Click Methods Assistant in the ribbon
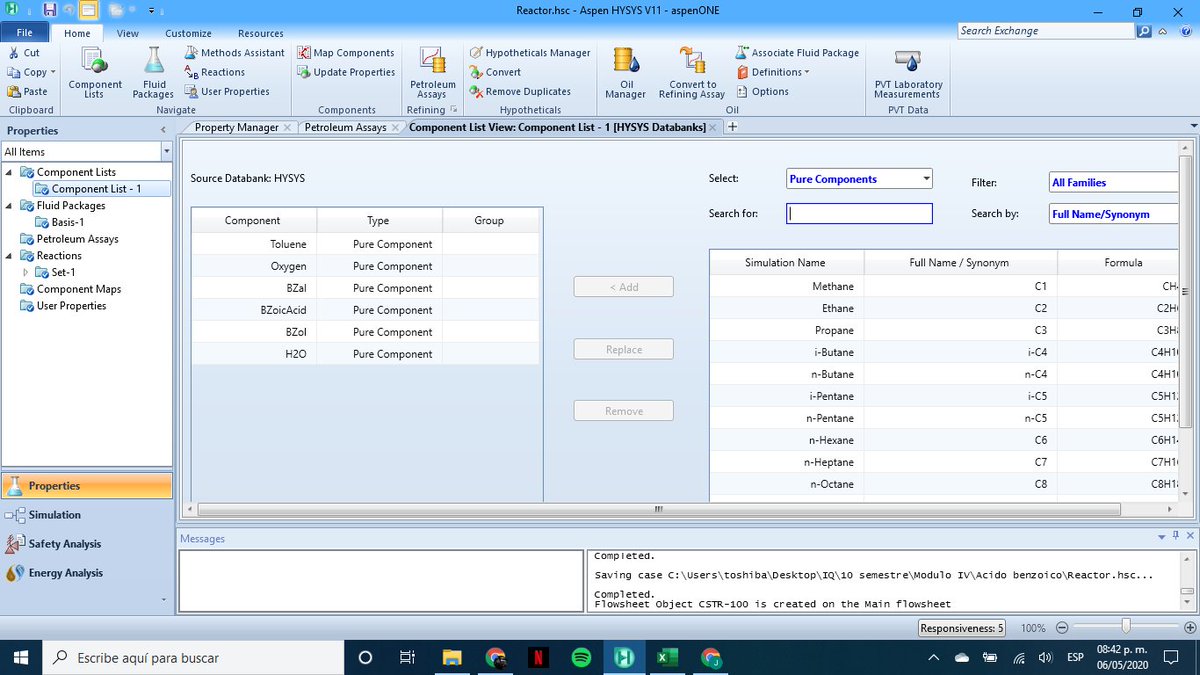Screen dimensions: 1200x675 pyautogui.click(x=235, y=53)
